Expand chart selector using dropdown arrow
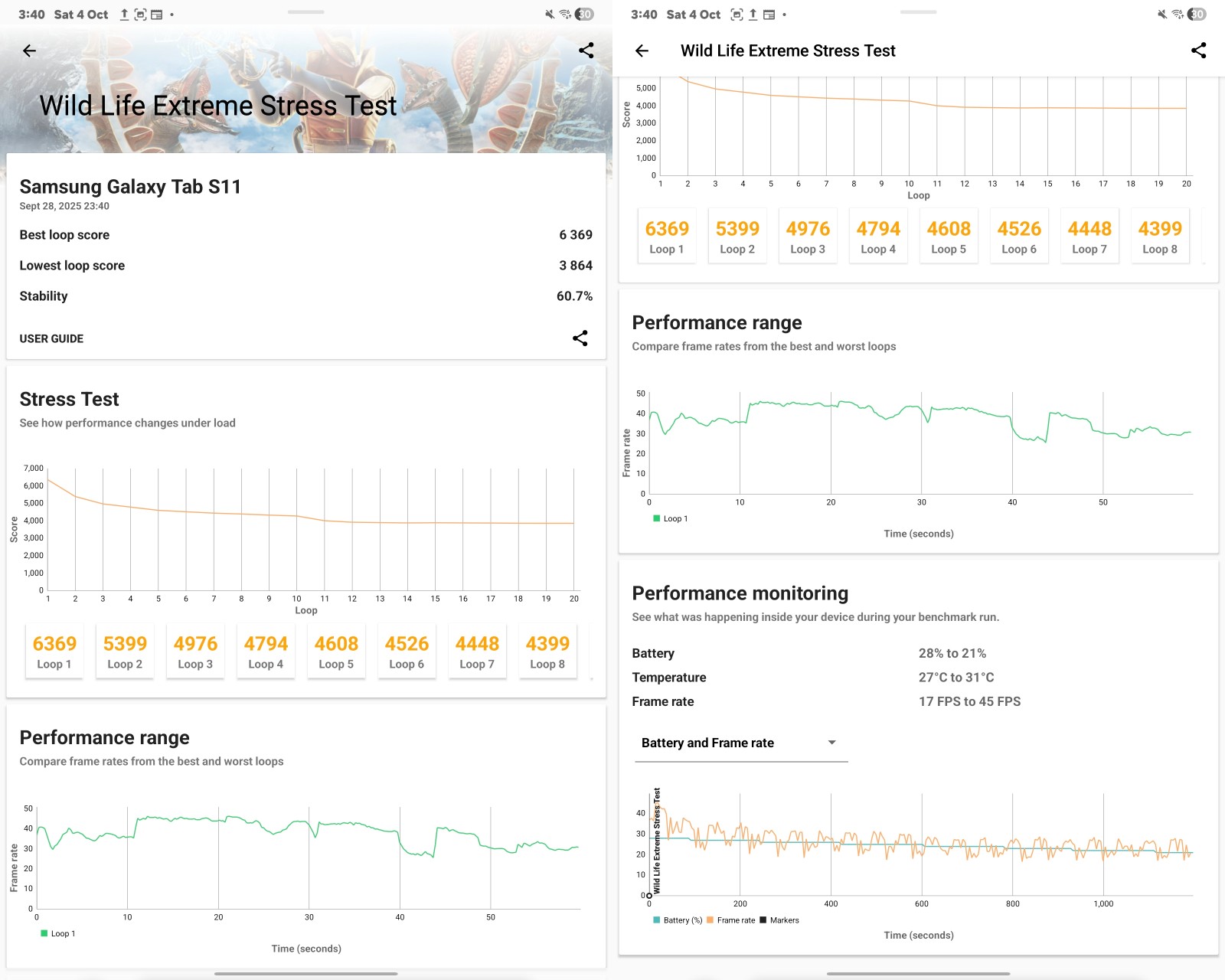The image size is (1225, 980). click(831, 743)
